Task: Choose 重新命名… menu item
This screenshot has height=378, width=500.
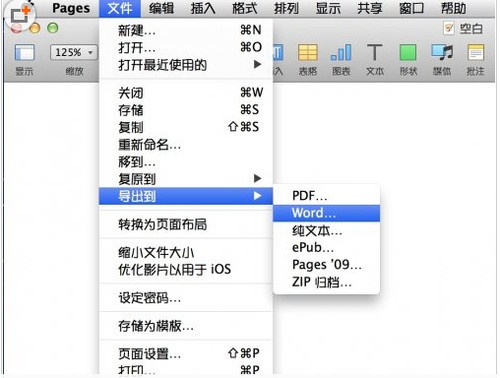Action: click(x=186, y=144)
